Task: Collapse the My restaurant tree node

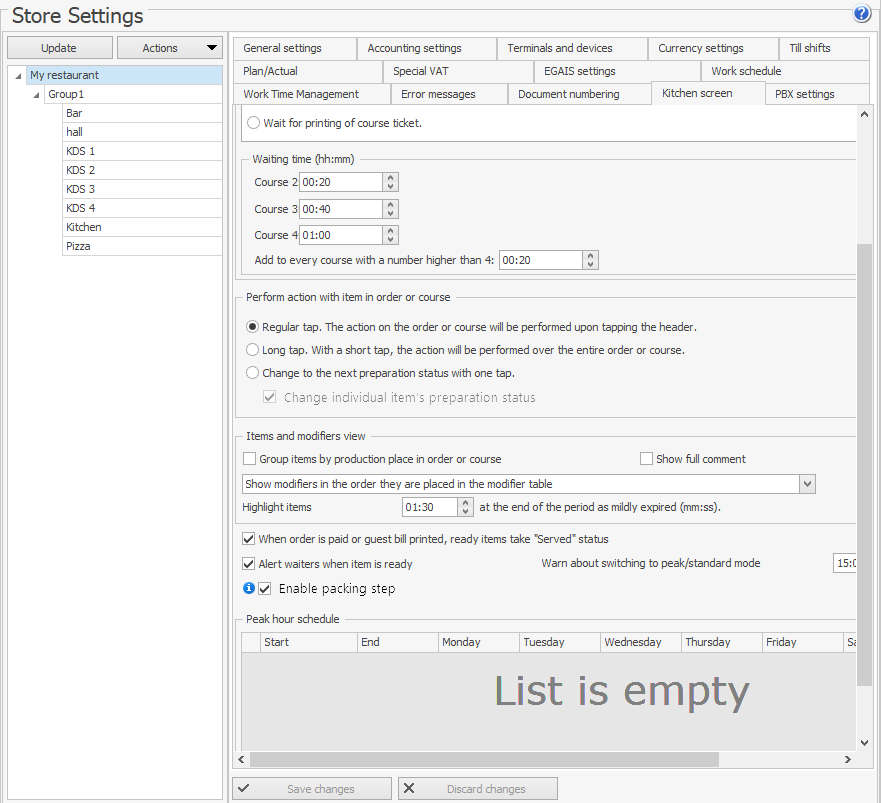Action: (19, 76)
